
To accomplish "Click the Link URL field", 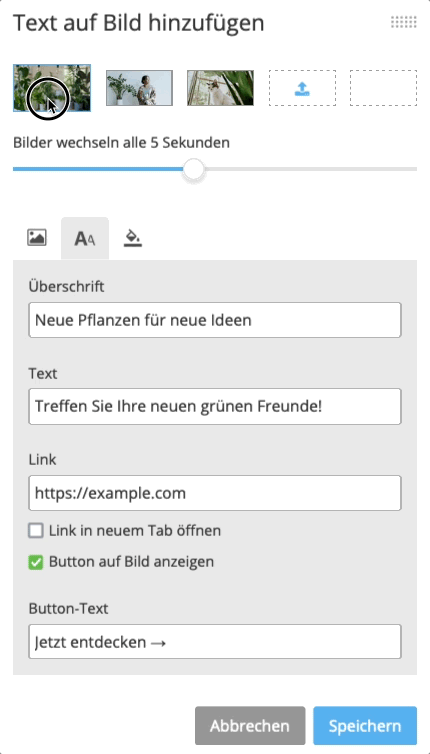I will tap(215, 493).
